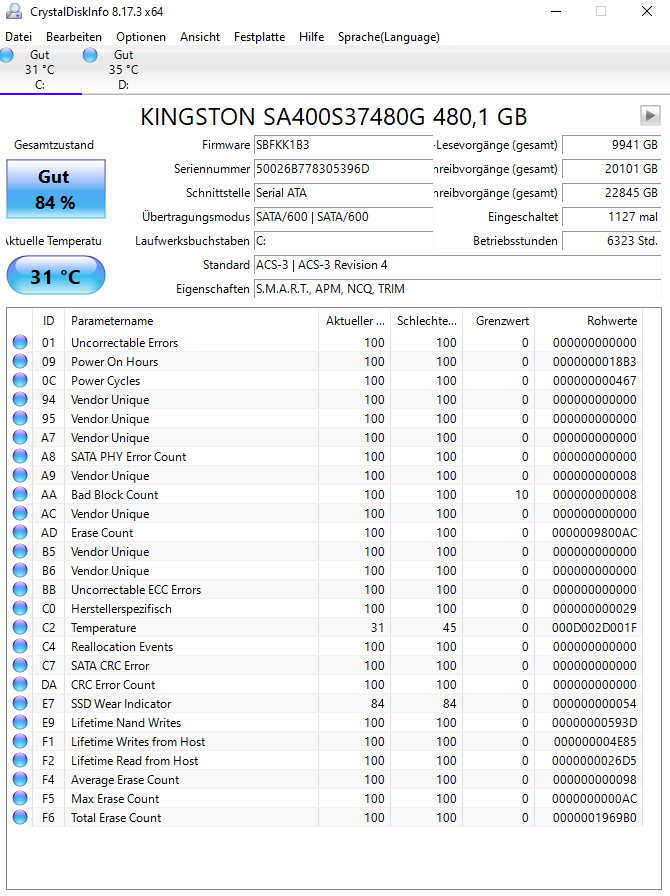The height and width of the screenshot is (896, 670).
Task: Click status orb for Bad Block Count row
Action: (x=20, y=494)
